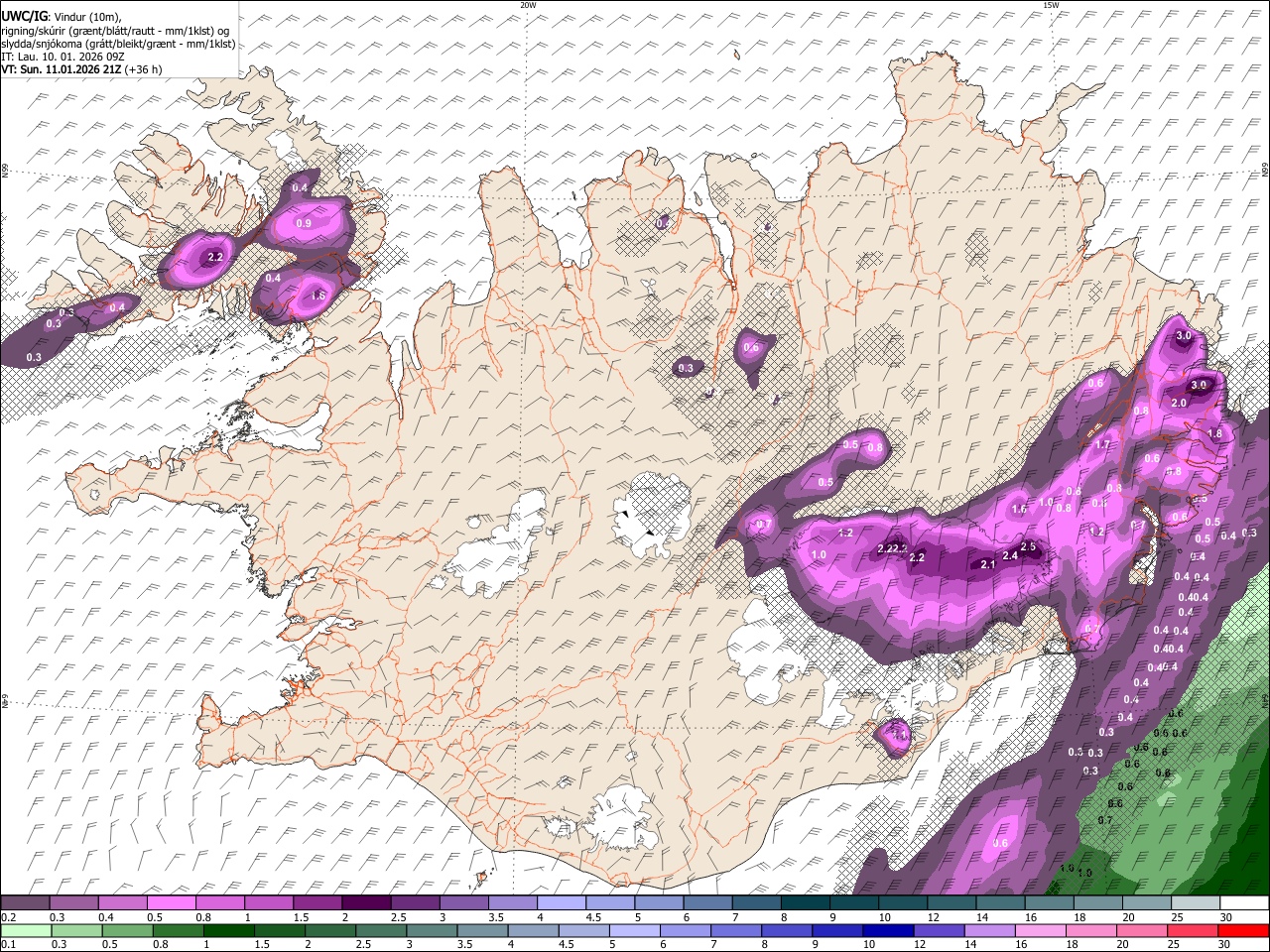
Task: Click the bright red 30 swatch, lower legend
Action: (x=1244, y=930)
